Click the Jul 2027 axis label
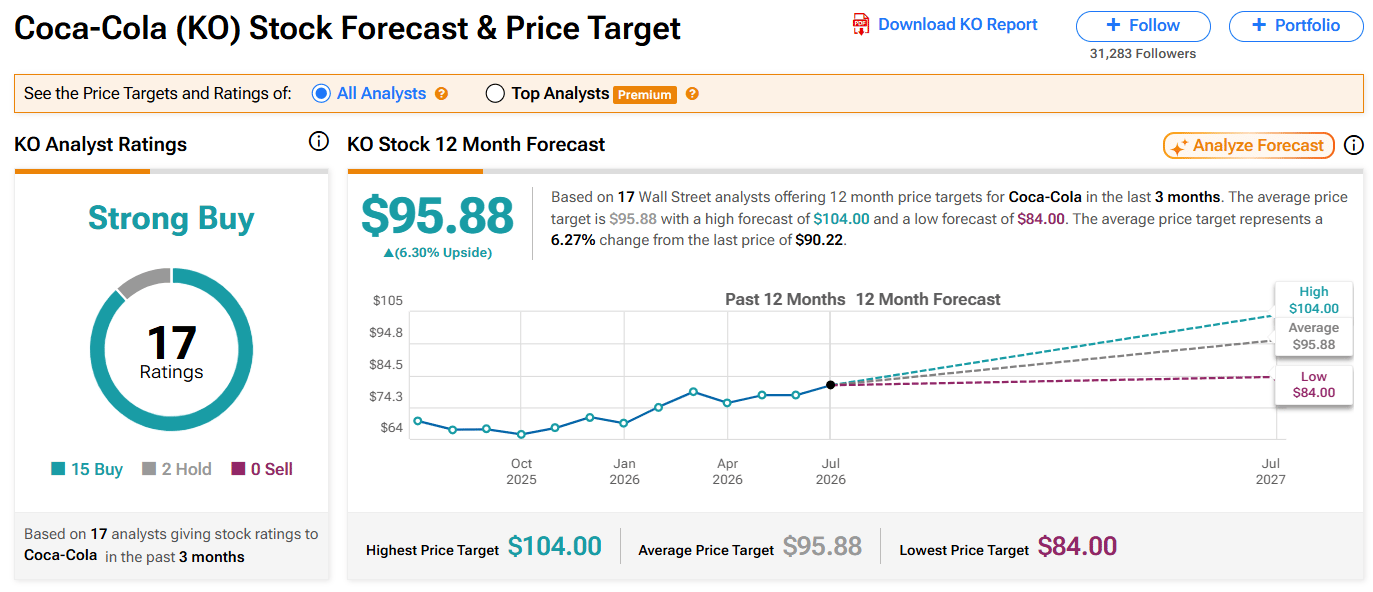The height and width of the screenshot is (592, 1373). click(1271, 471)
